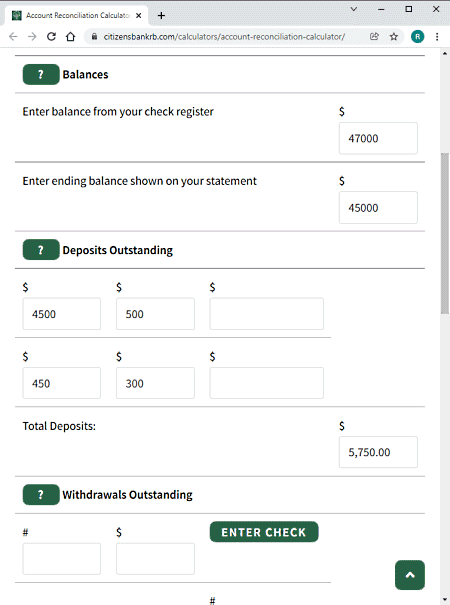The width and height of the screenshot is (450, 605).
Task: Open Chrome's three-dot menu
Action: coord(437,37)
